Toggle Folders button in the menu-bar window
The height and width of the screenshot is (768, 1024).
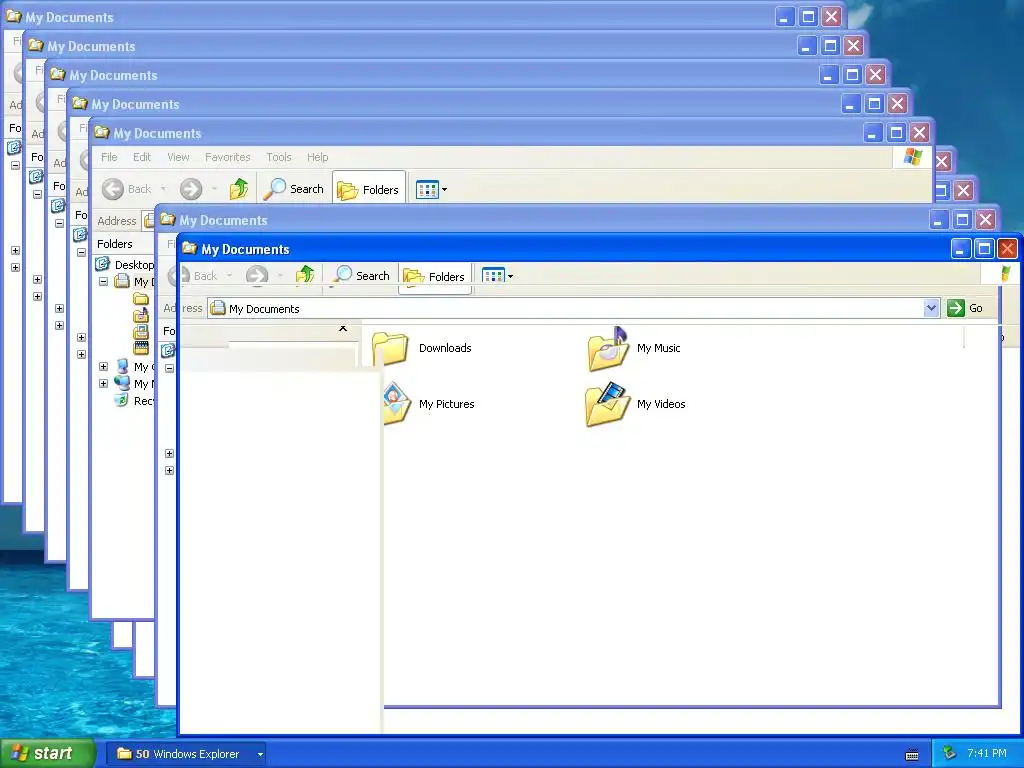(368, 189)
